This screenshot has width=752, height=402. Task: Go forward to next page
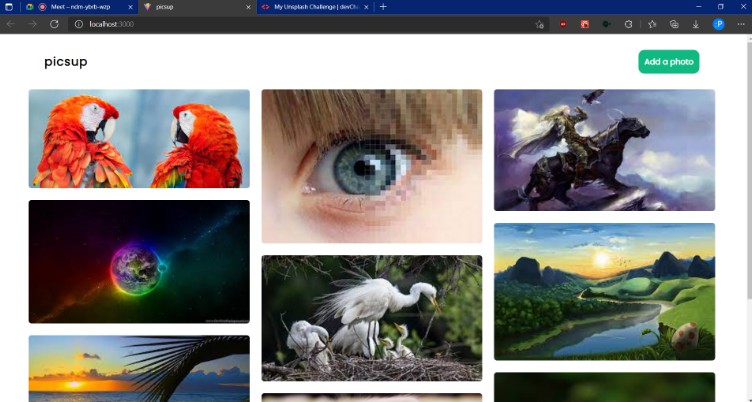[32, 24]
